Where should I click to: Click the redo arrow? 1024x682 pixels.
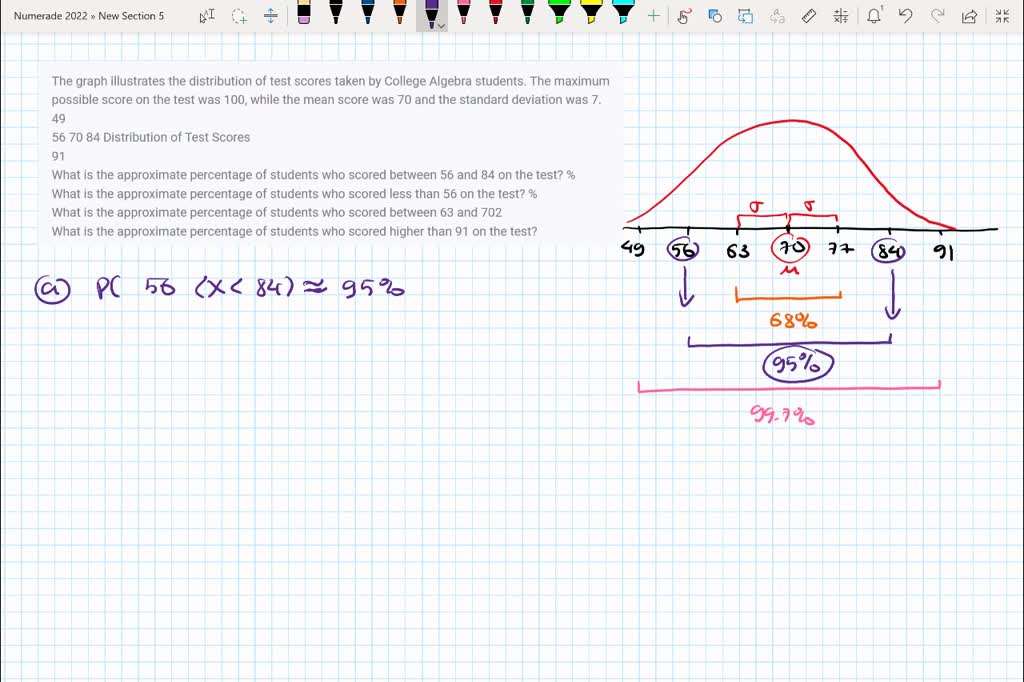pos(936,15)
